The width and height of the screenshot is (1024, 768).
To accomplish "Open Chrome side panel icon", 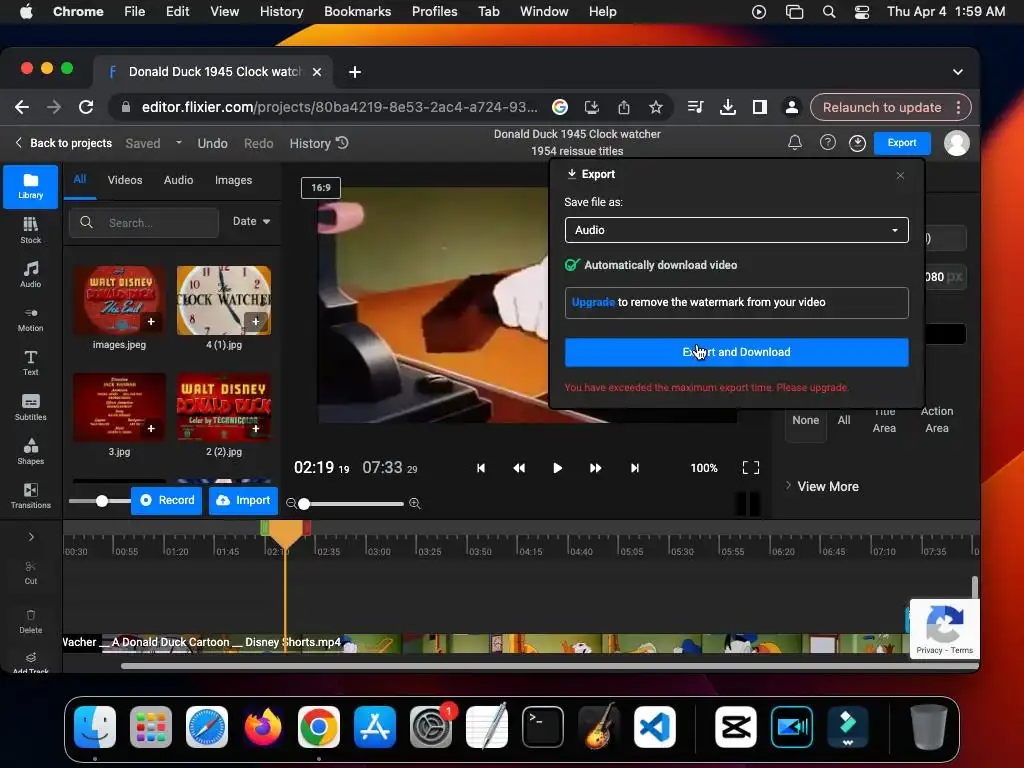I will (x=760, y=107).
